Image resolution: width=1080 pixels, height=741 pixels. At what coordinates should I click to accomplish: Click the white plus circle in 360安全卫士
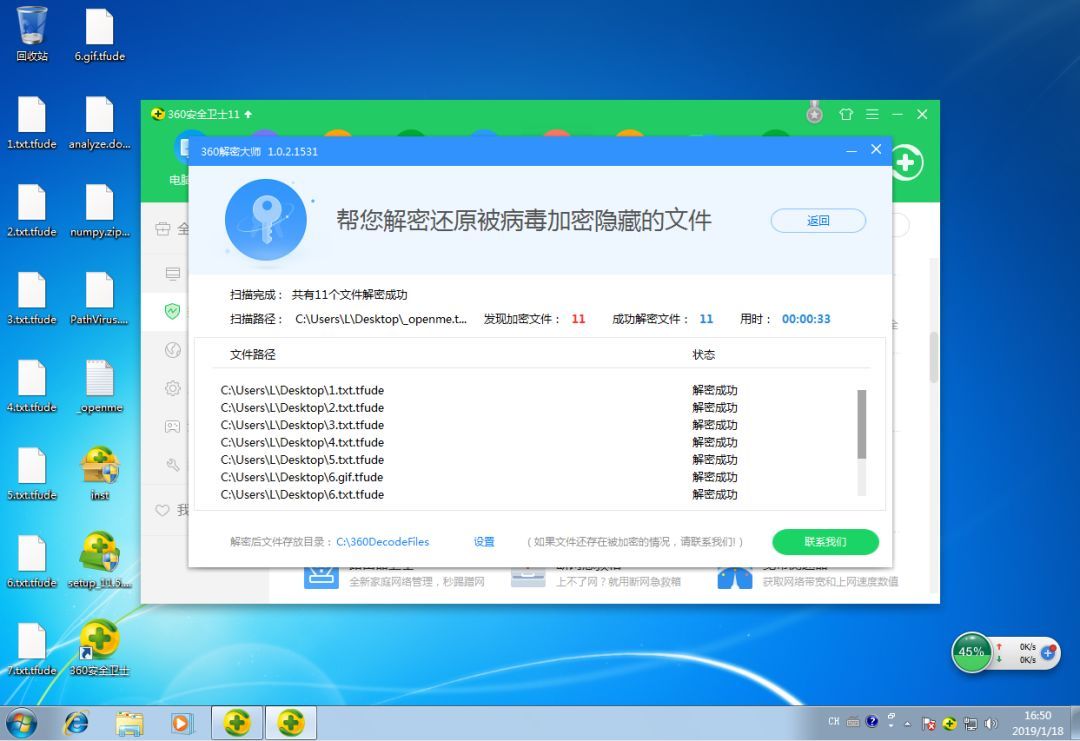906,163
